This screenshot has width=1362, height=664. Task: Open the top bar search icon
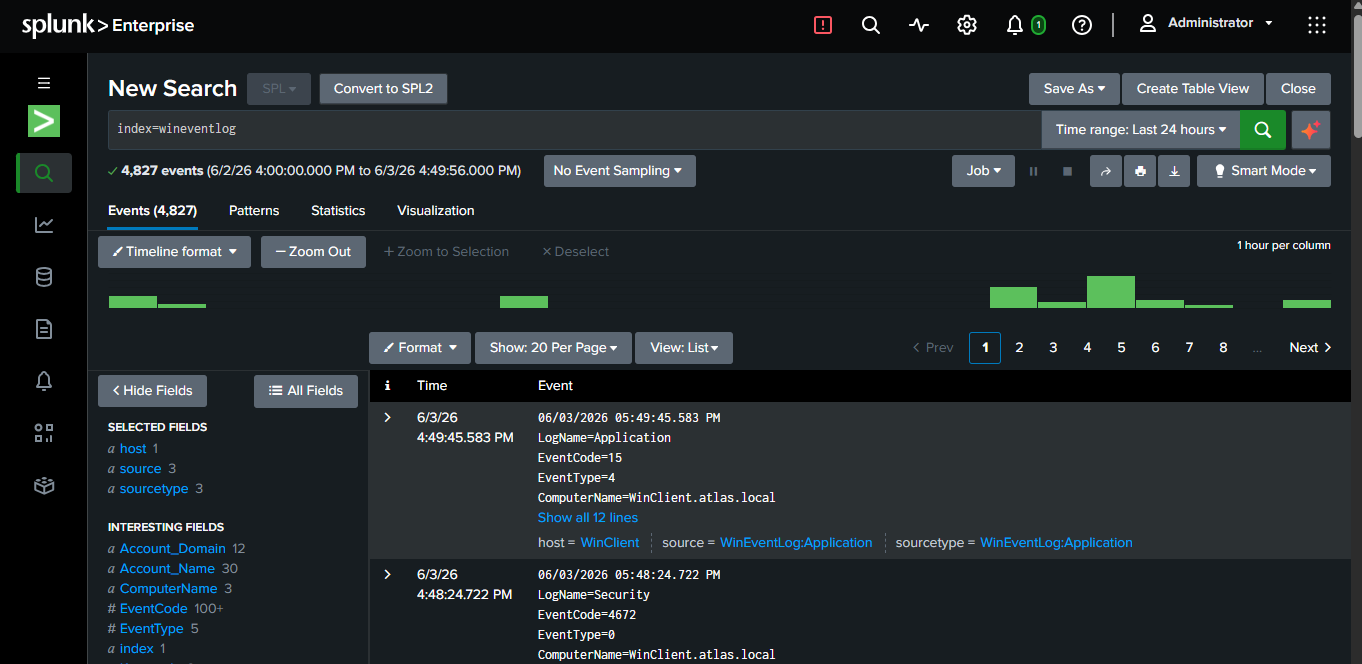[871, 26]
